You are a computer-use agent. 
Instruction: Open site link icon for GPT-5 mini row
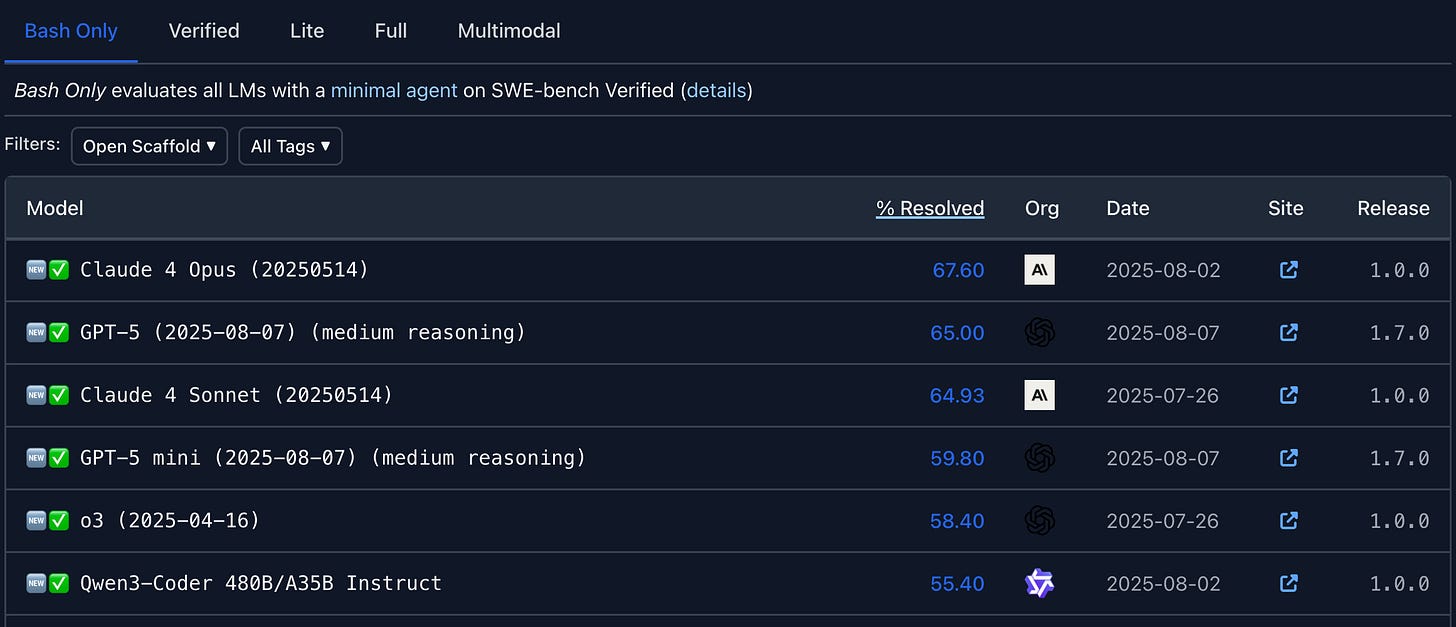click(1289, 458)
